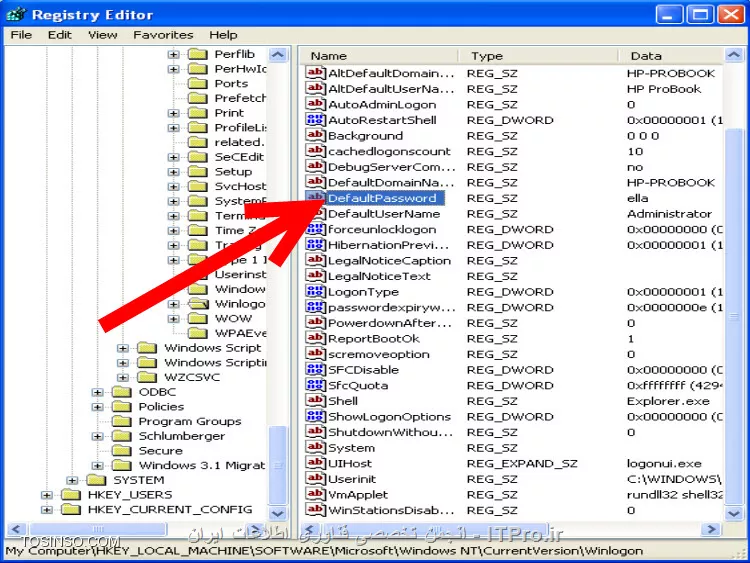Sort values by the Type column header
The height and width of the screenshot is (563, 750).
tap(538, 55)
